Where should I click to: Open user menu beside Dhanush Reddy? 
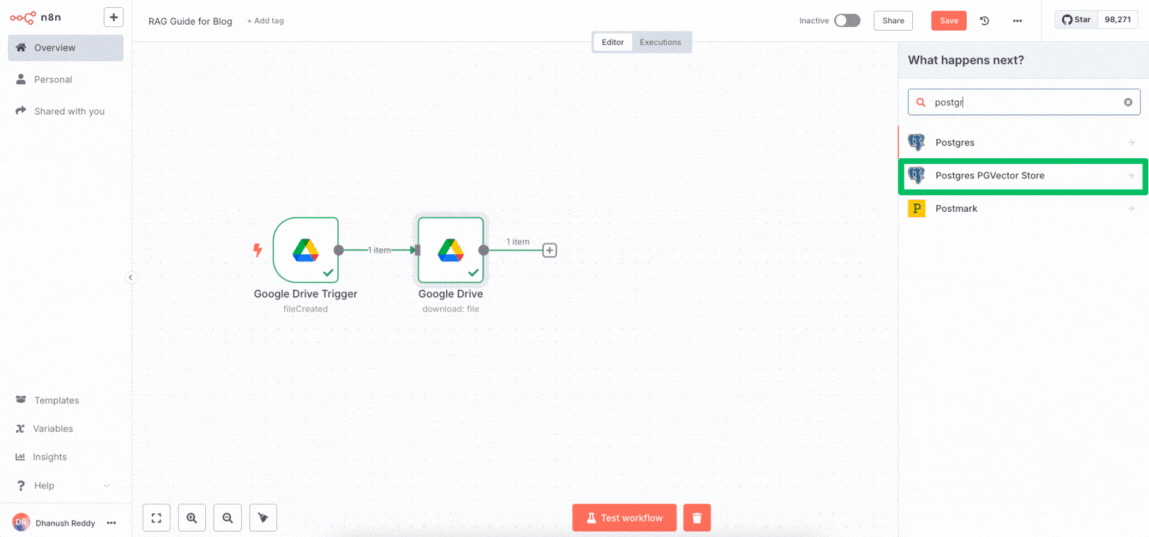pyautogui.click(x=111, y=523)
